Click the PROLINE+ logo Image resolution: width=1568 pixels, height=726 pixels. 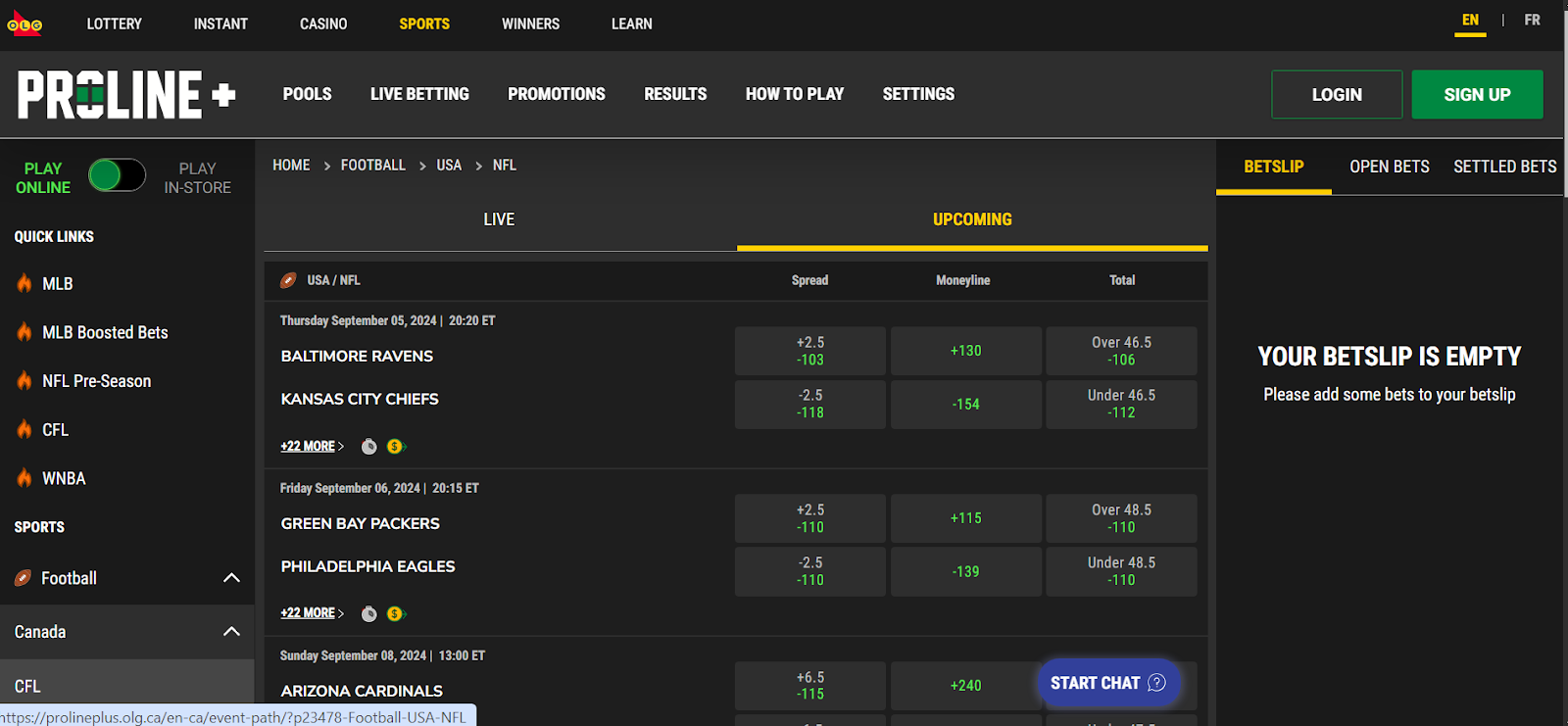(126, 94)
